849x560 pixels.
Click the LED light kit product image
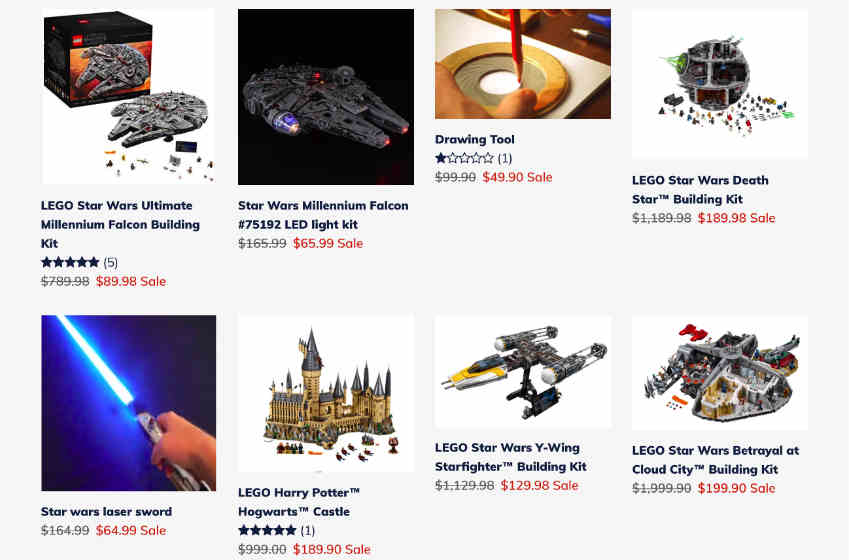coord(326,96)
